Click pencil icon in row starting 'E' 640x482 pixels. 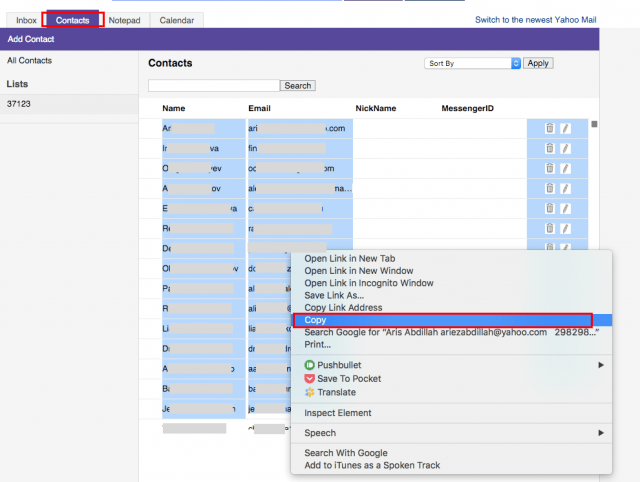(565, 208)
